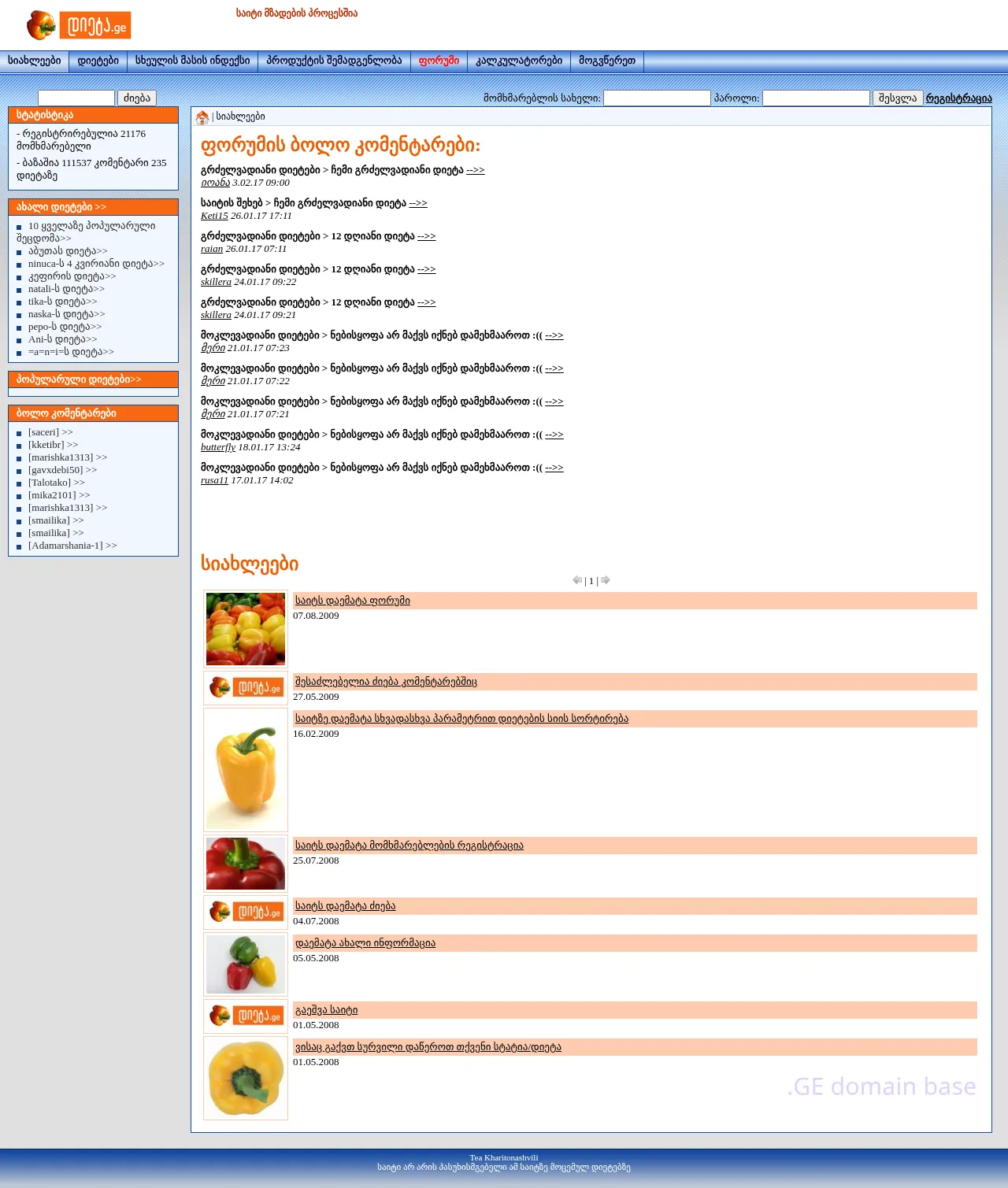Screen dimensions: 1008x1188
Task: Open the რეგისტრაცია registration link
Action: [x=958, y=98]
